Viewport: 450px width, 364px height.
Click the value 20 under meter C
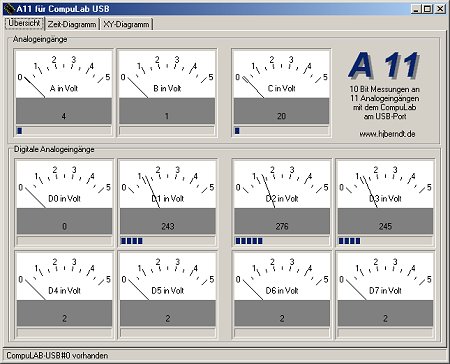click(x=281, y=116)
